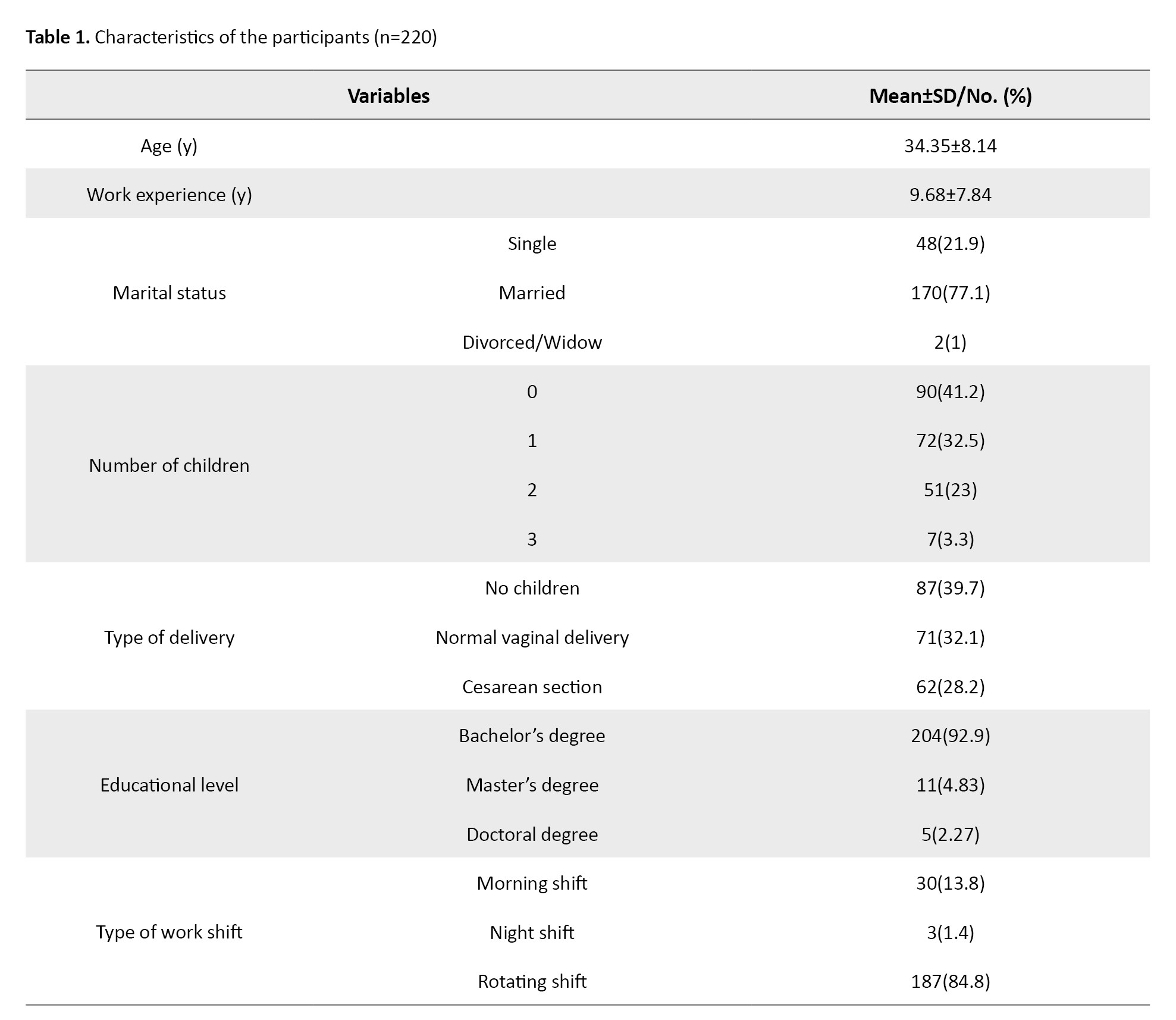
Task: Click the Mean±SD/No. (%) column header
Action: [x=950, y=96]
